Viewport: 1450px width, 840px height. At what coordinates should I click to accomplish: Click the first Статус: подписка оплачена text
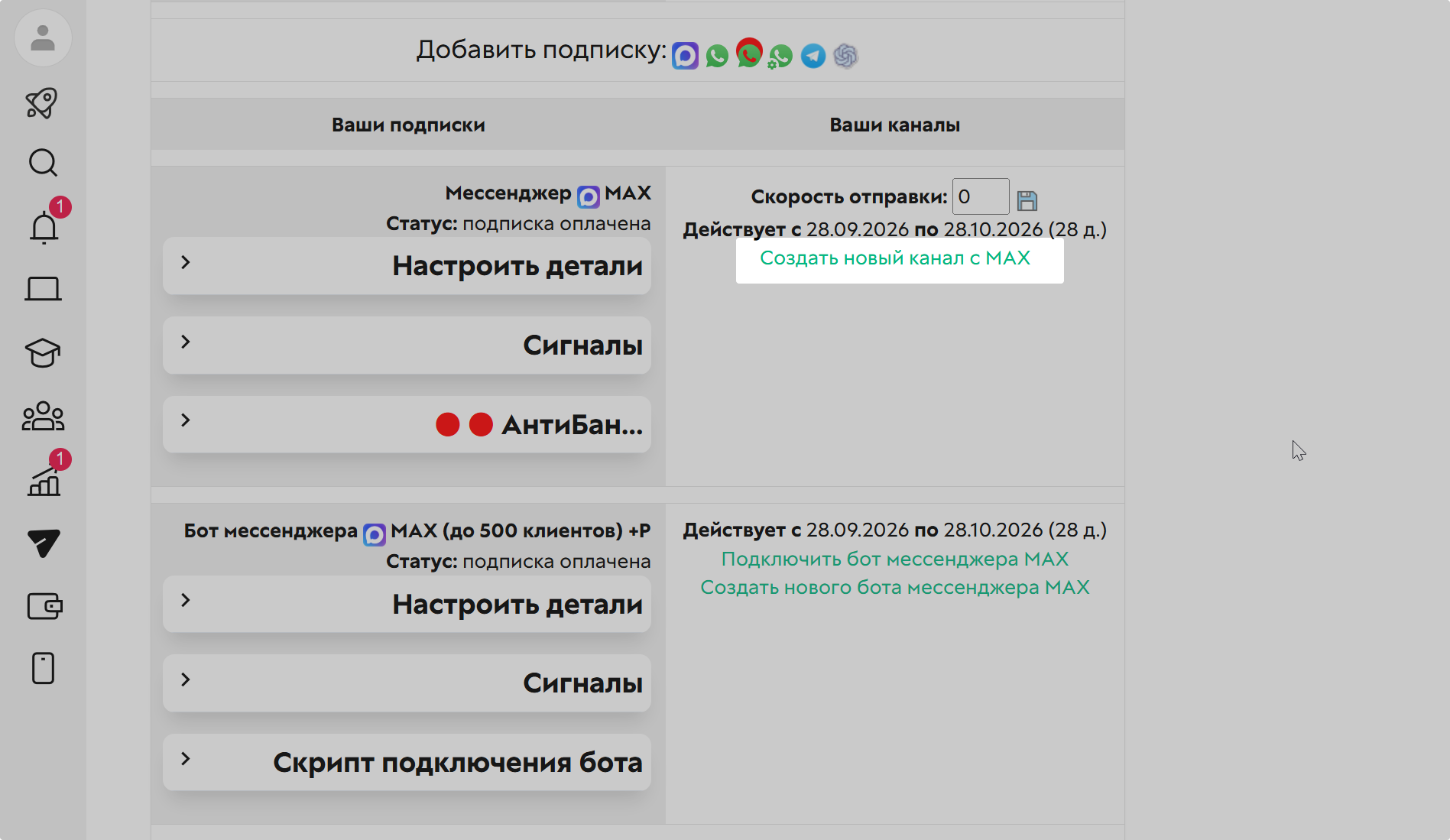(x=518, y=224)
